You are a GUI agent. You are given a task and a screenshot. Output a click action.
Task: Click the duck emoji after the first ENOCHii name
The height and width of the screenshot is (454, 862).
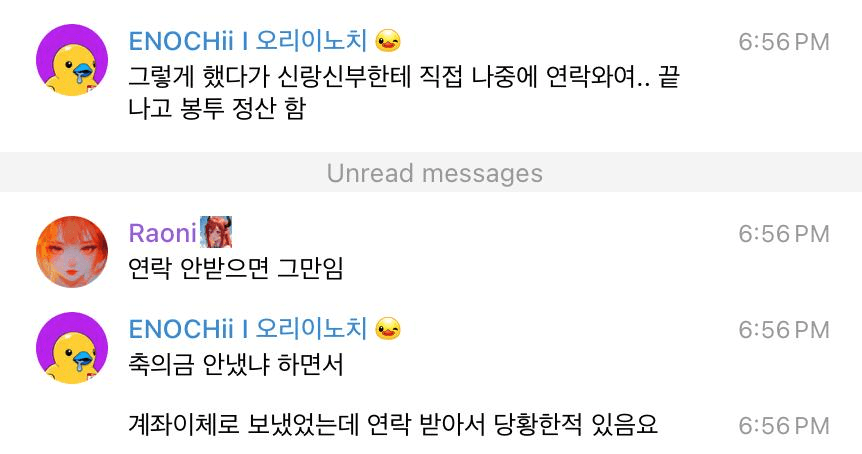coord(388,41)
